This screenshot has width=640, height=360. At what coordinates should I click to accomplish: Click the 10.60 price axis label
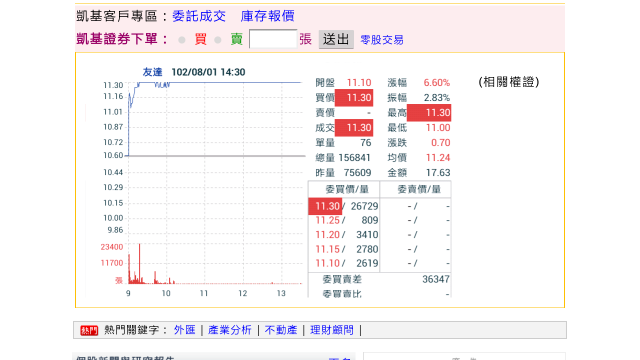(113, 156)
